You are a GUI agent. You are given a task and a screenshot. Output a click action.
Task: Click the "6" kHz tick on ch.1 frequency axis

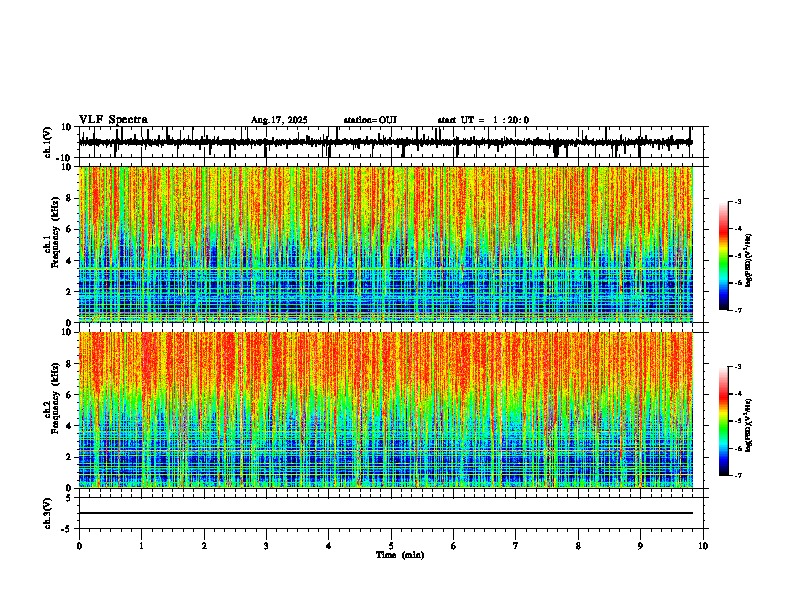(x=69, y=229)
